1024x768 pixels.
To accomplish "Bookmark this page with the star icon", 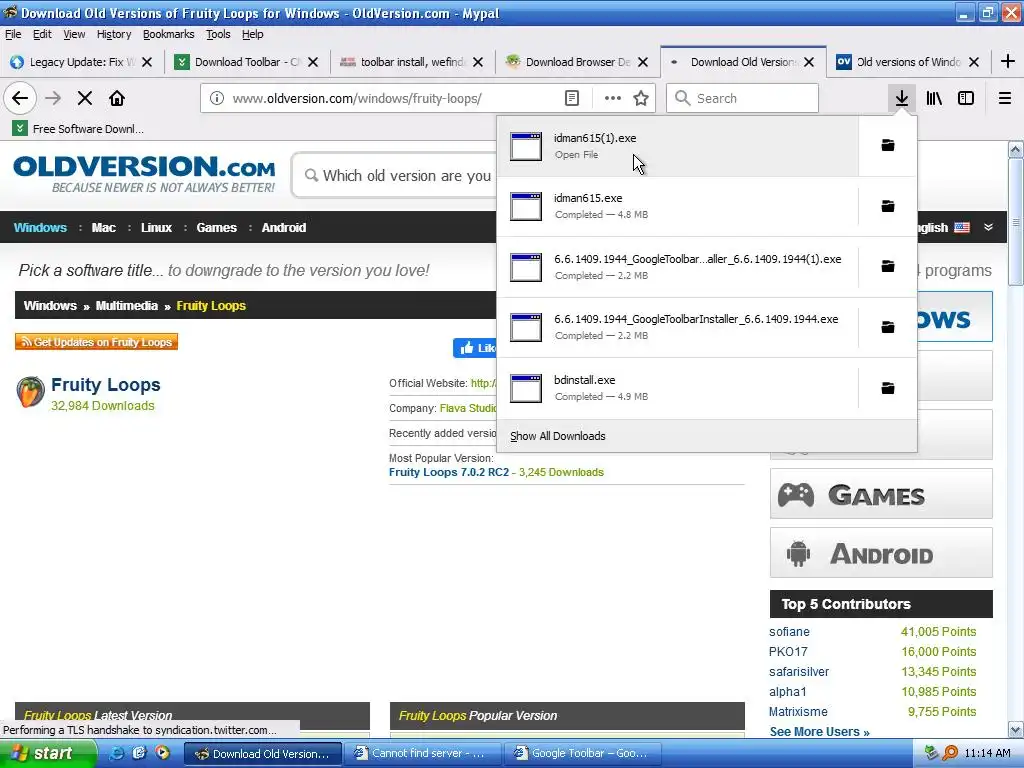I will pyautogui.click(x=641, y=99).
